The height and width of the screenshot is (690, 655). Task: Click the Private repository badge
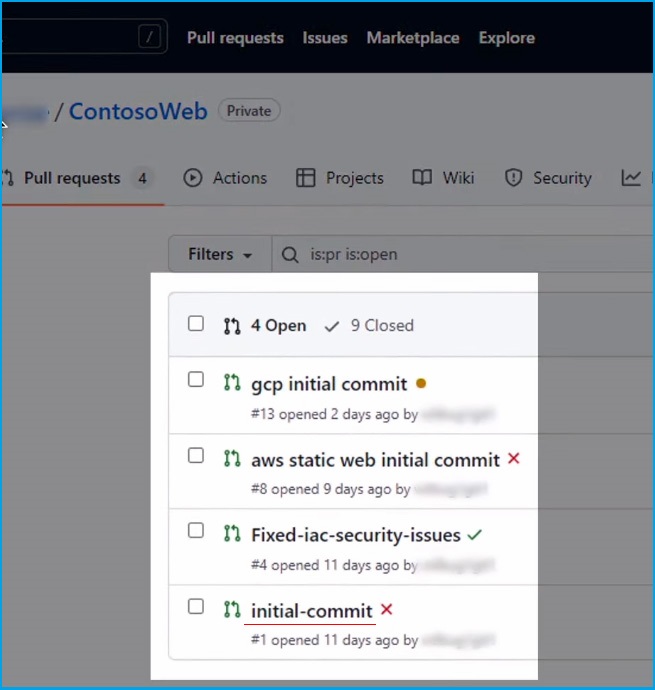[249, 111]
